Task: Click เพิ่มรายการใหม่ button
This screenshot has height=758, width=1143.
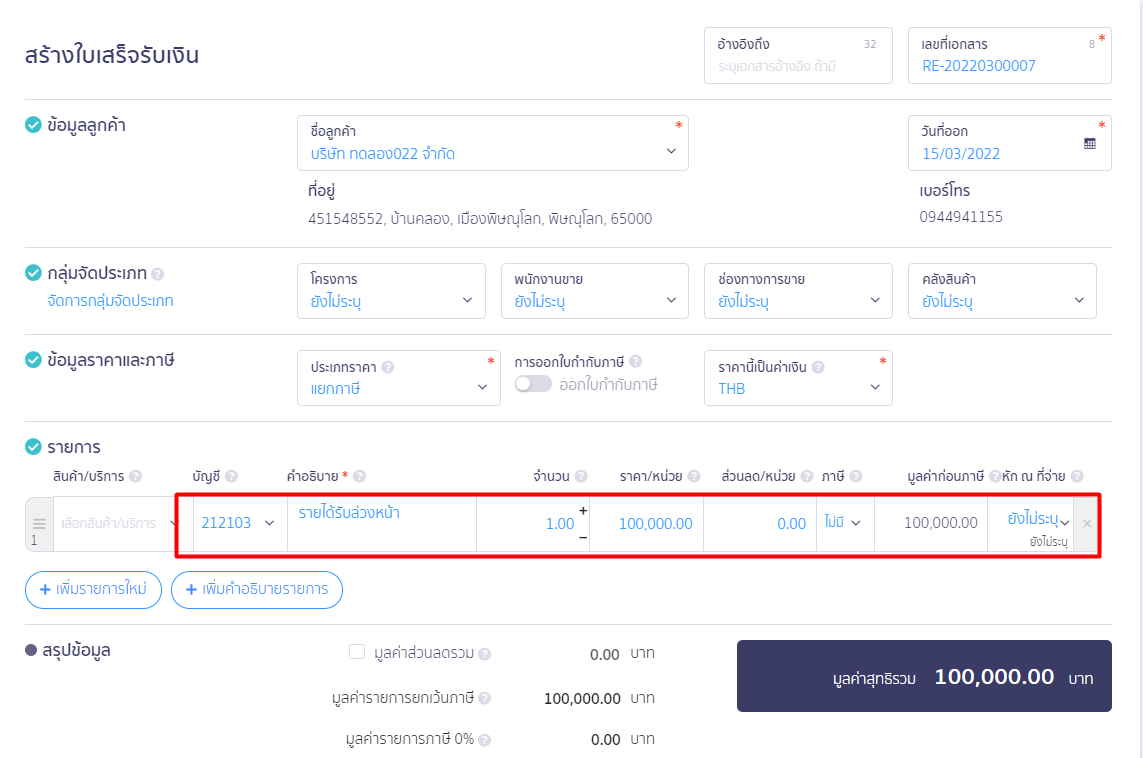Action: [x=93, y=590]
